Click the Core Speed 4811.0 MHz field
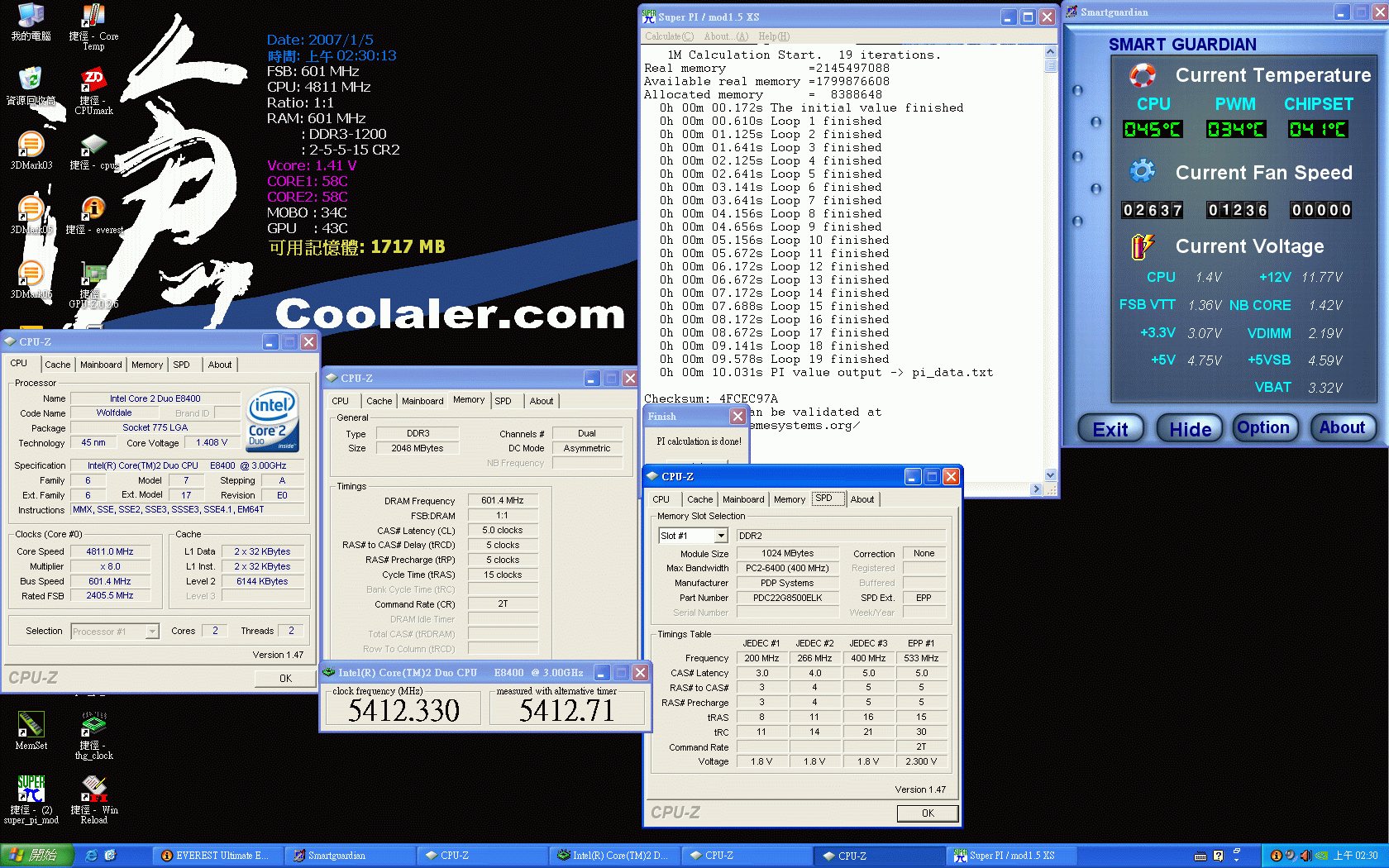The height and width of the screenshot is (868, 1389). (110, 551)
